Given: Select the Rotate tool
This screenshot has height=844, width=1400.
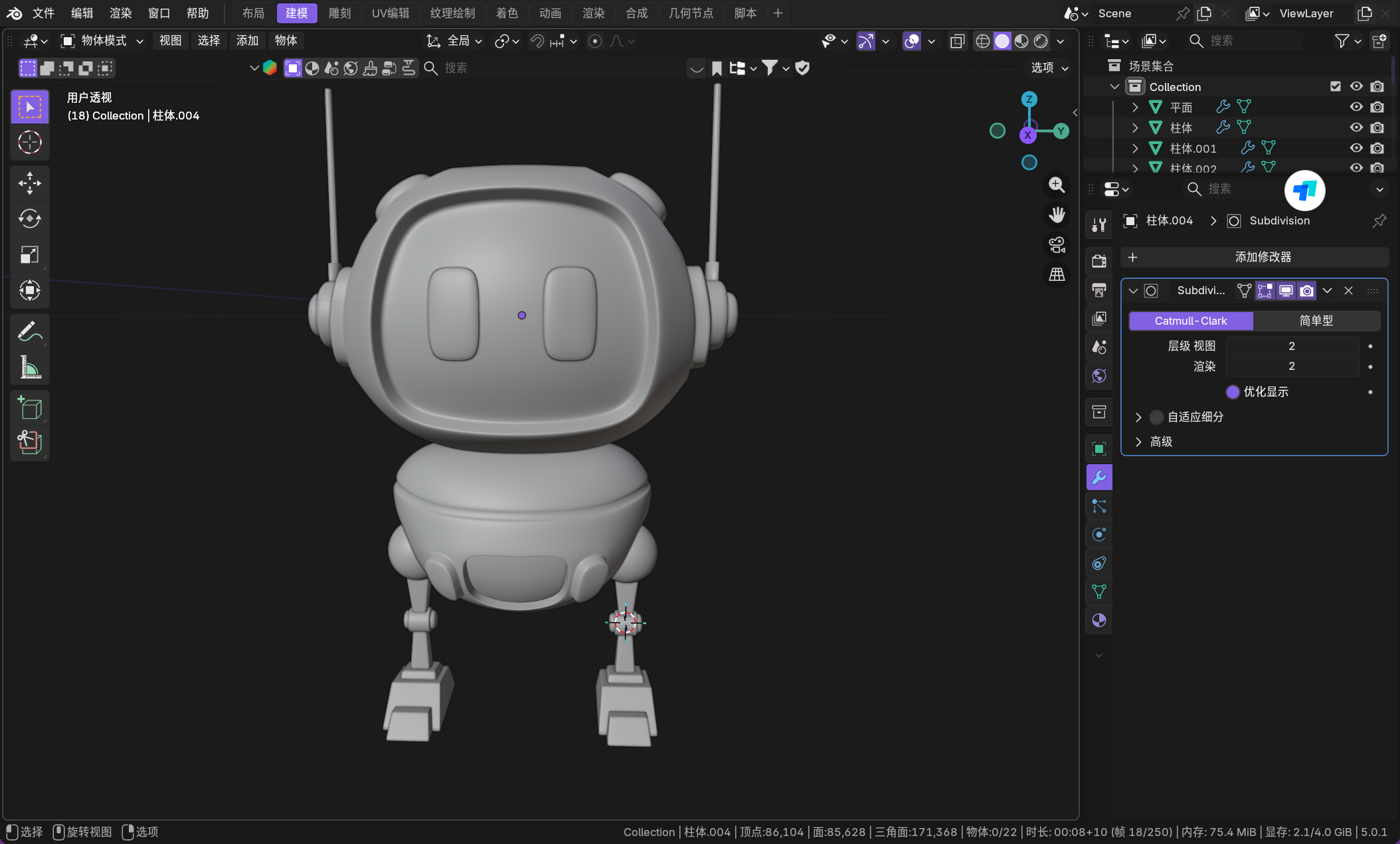Looking at the screenshot, I should (30, 218).
